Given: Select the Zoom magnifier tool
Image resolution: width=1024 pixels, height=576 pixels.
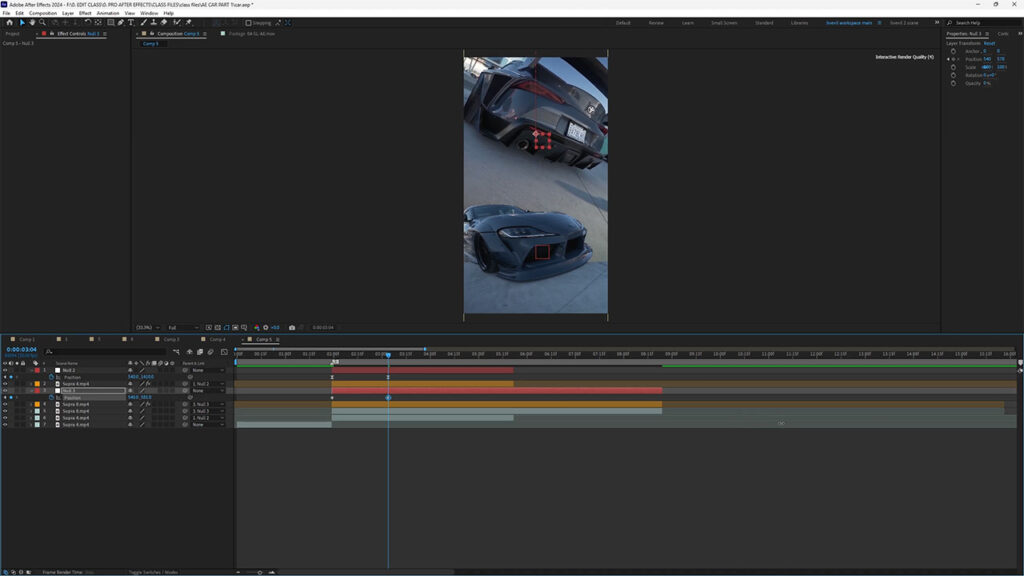Looking at the screenshot, I should (42, 22).
